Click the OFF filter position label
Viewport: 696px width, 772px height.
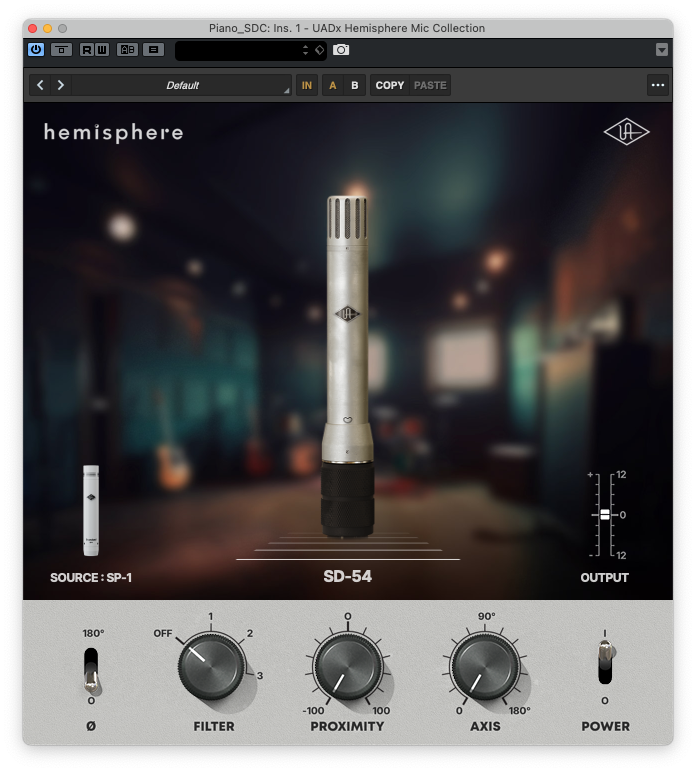coord(163,633)
